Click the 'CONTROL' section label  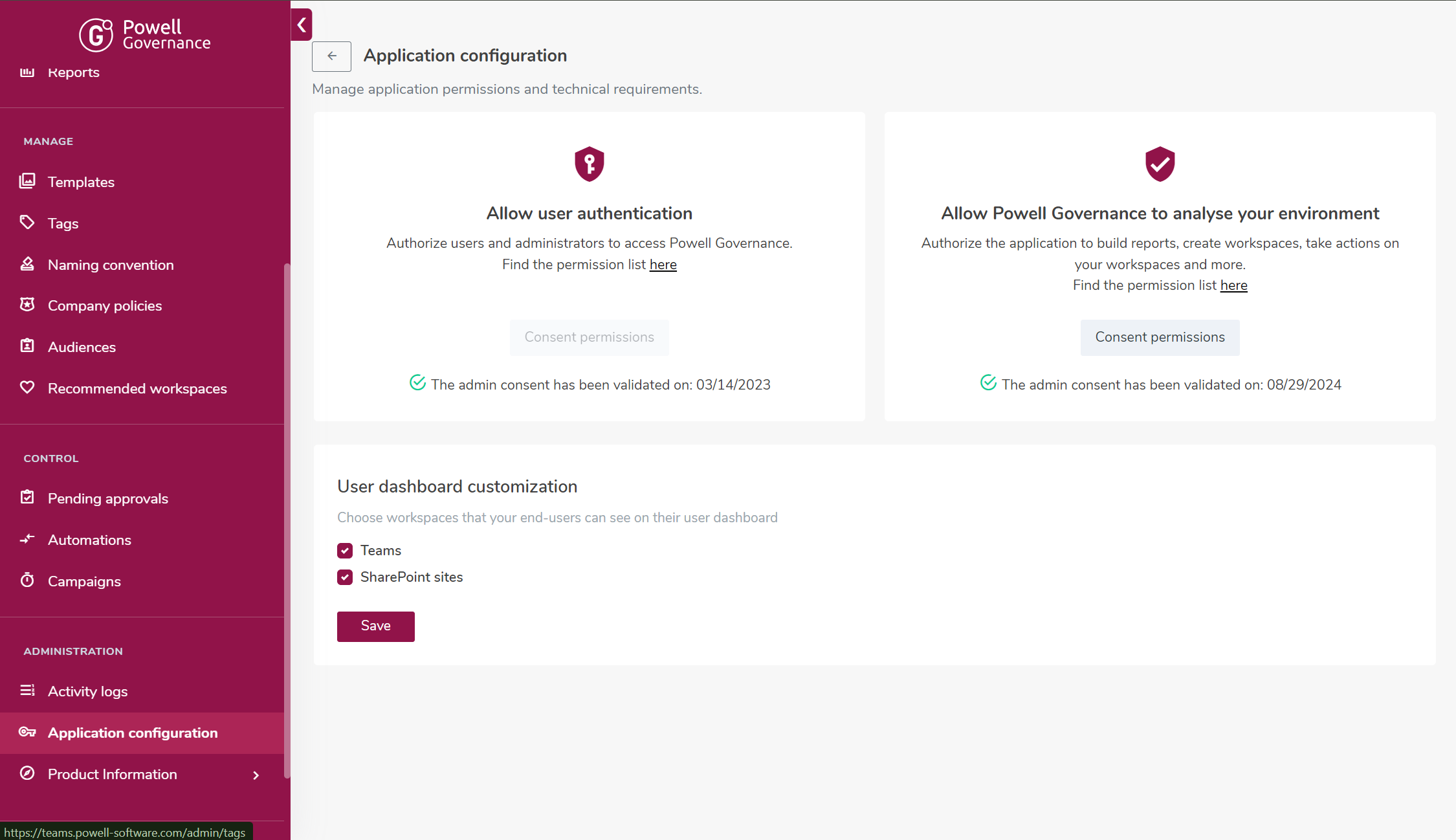point(51,458)
